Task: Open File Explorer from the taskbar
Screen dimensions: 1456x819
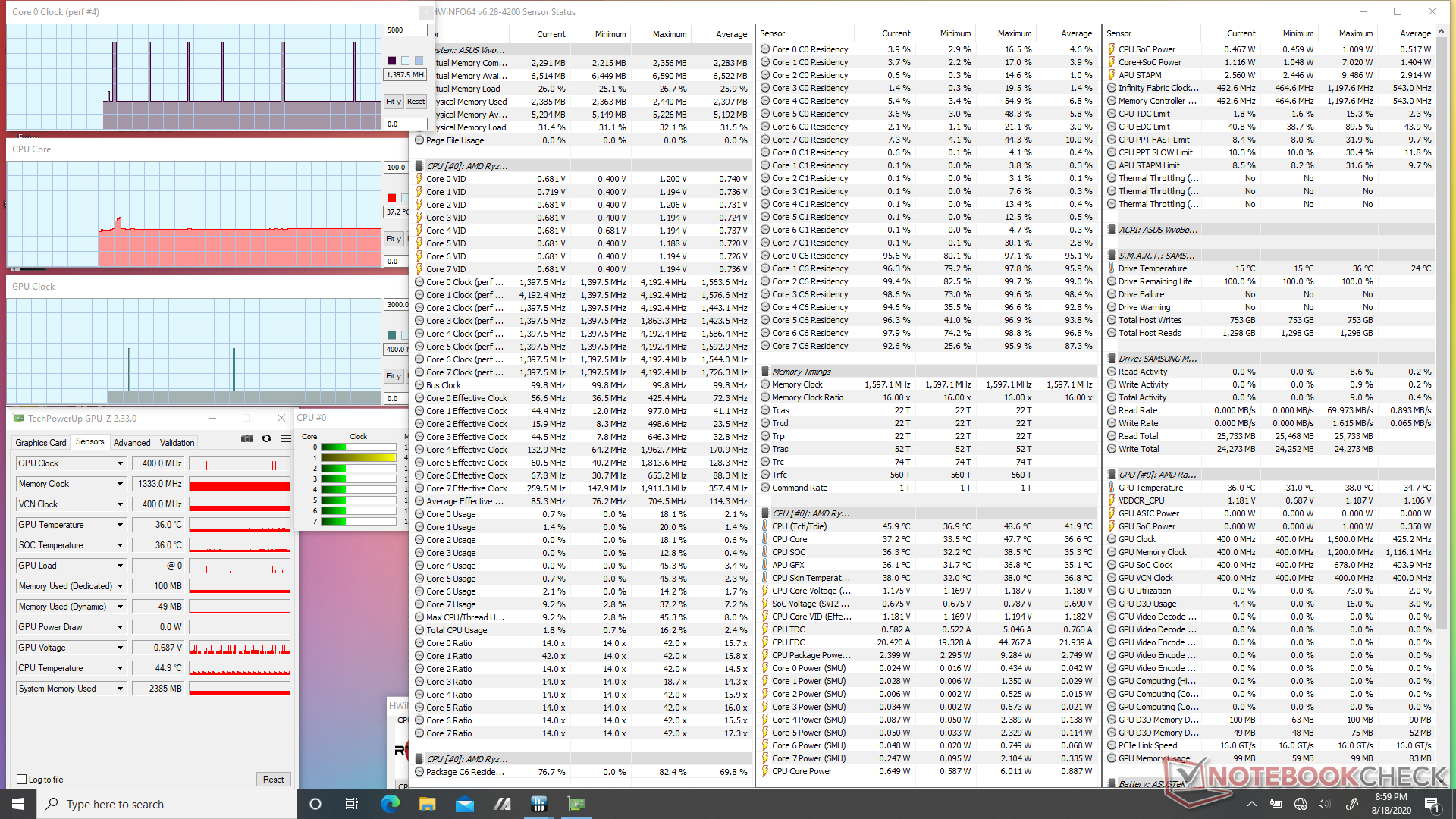Action: [427, 804]
